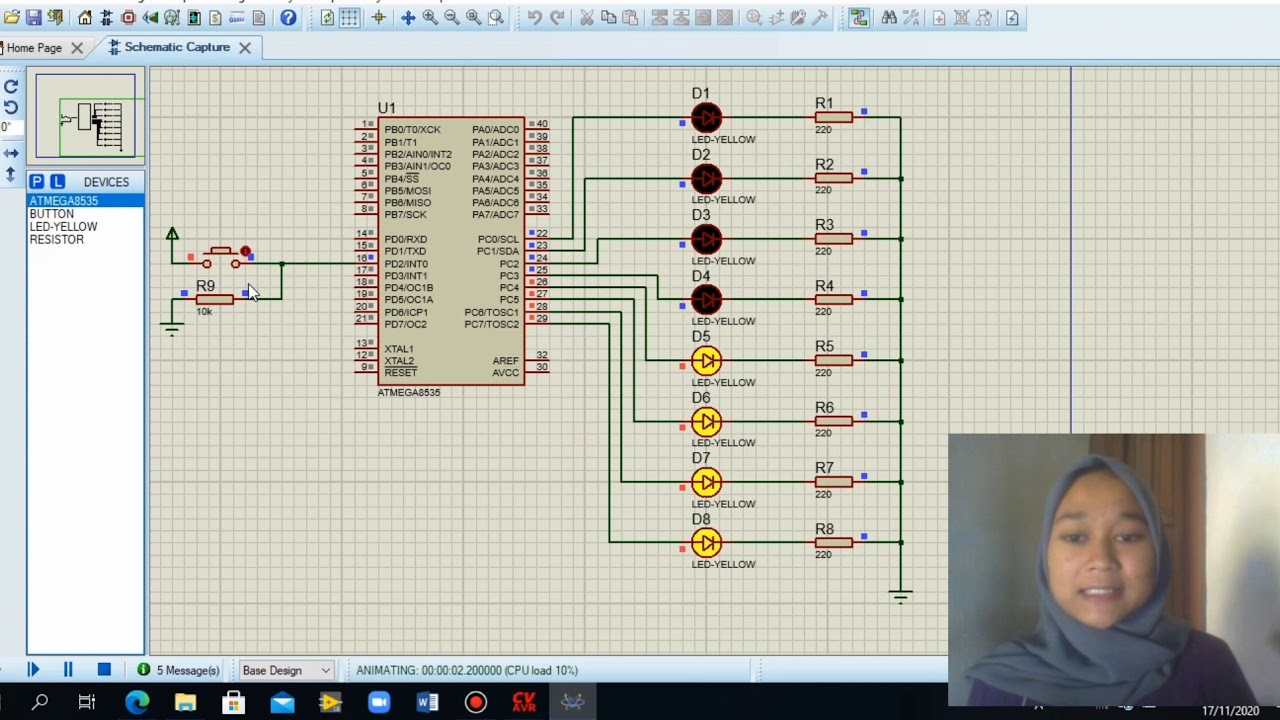Switch to the Home Page tab
Screen dimensions: 1280x720
click(x=34, y=47)
